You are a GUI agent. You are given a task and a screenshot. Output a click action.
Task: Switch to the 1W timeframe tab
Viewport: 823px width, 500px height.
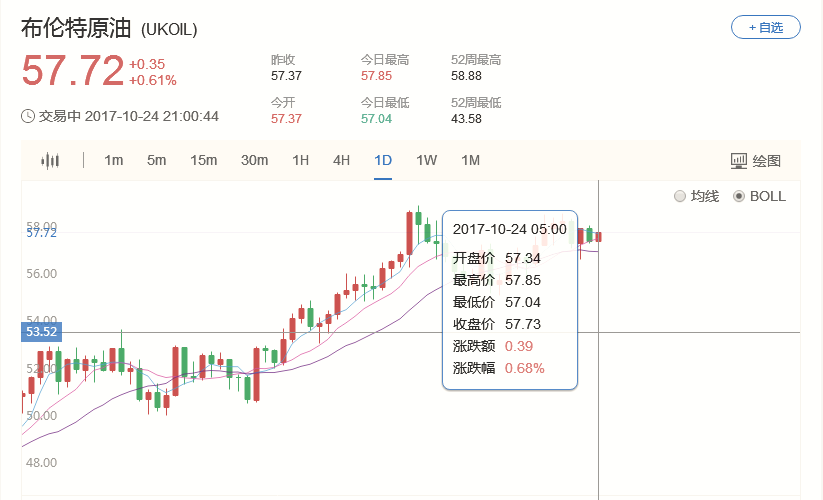[427, 160]
